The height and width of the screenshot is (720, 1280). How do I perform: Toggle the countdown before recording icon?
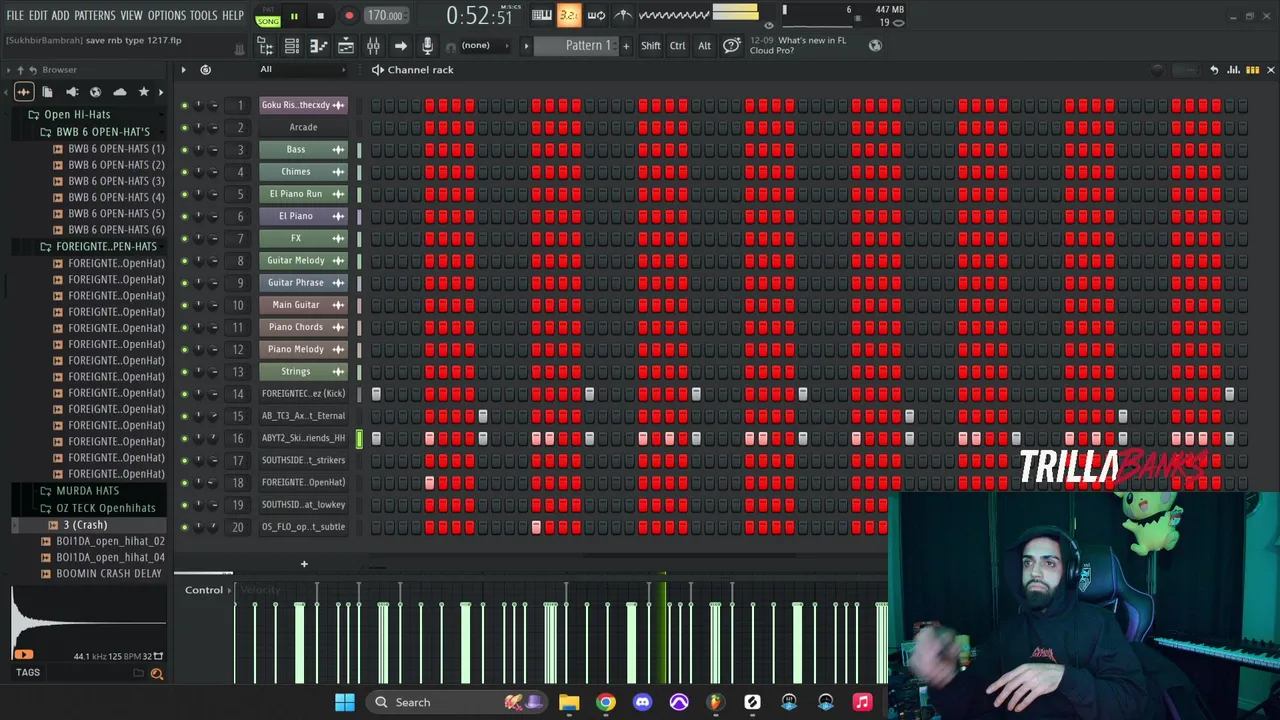(x=569, y=15)
